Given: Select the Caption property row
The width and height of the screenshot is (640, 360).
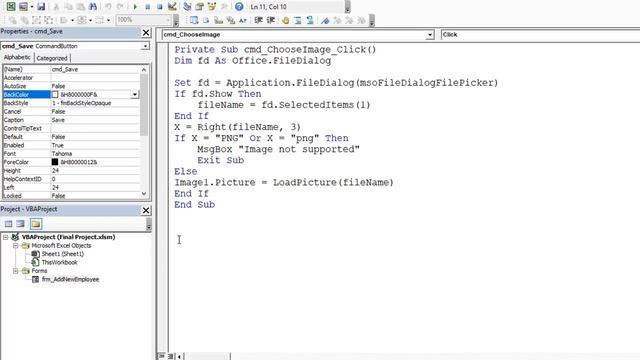Looking at the screenshot, I should [x=71, y=120].
